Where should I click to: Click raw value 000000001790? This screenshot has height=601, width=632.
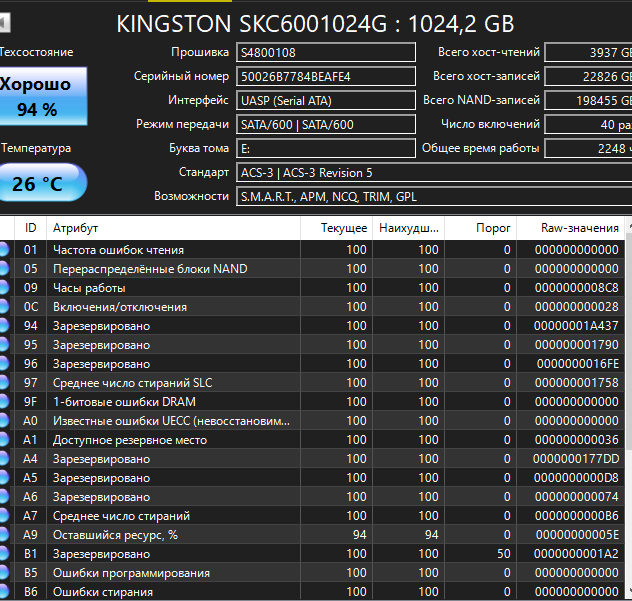(576, 345)
